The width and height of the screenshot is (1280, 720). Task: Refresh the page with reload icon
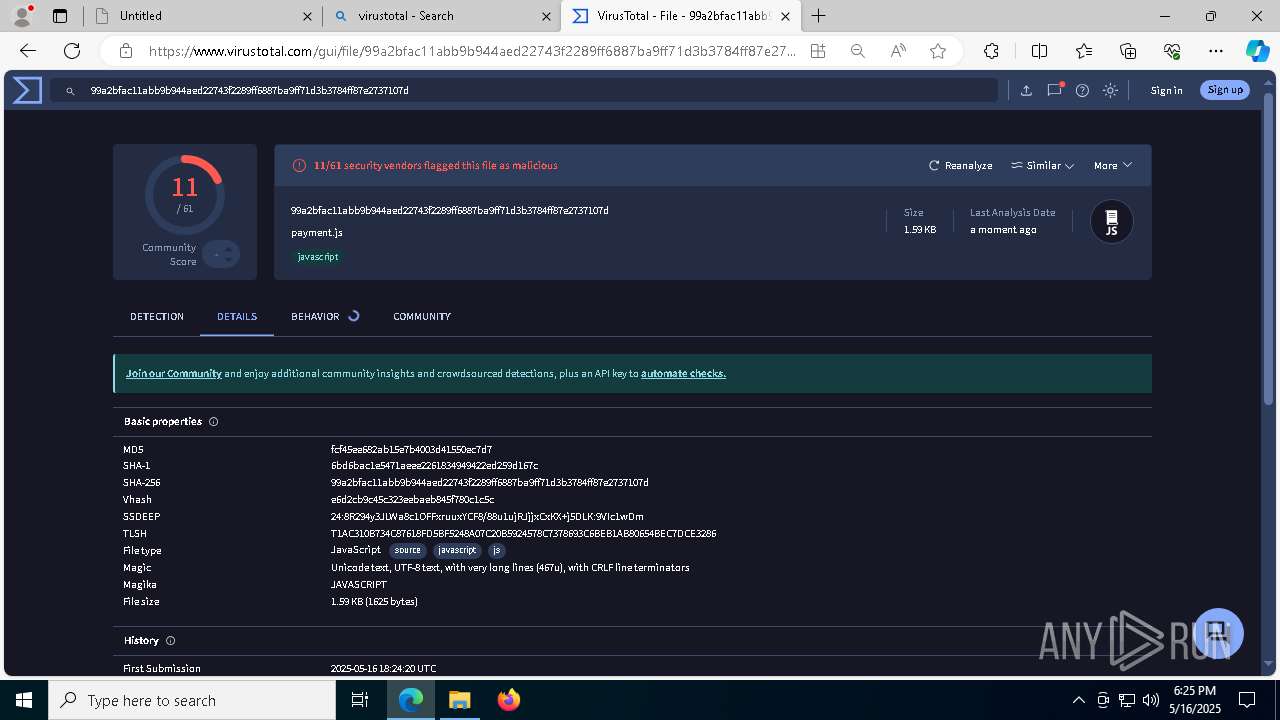point(72,51)
